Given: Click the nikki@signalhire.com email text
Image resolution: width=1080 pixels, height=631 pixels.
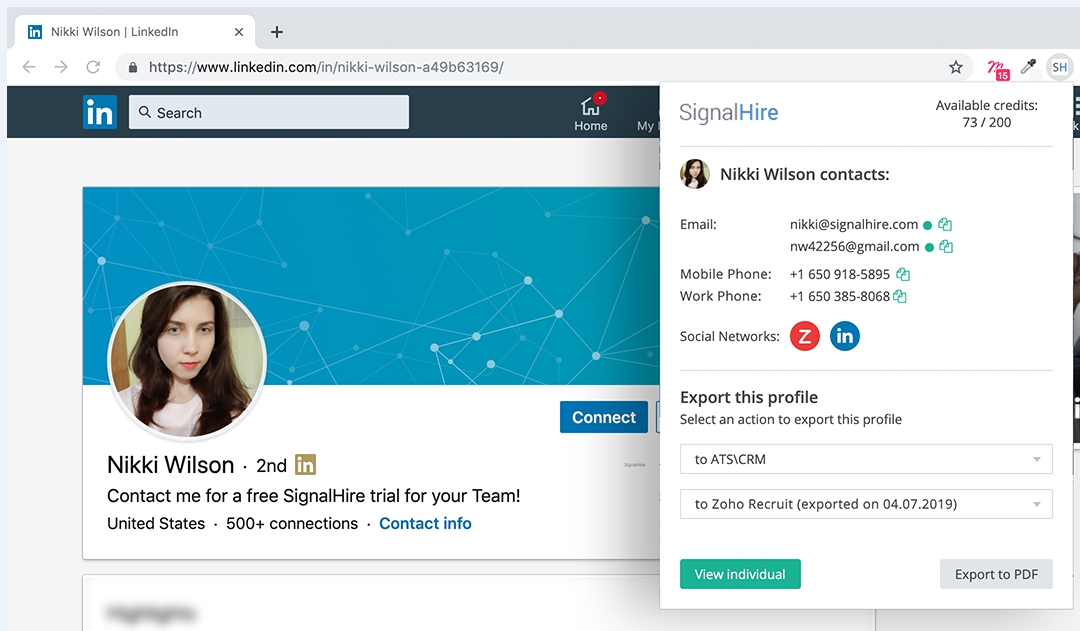Looking at the screenshot, I should 853,225.
